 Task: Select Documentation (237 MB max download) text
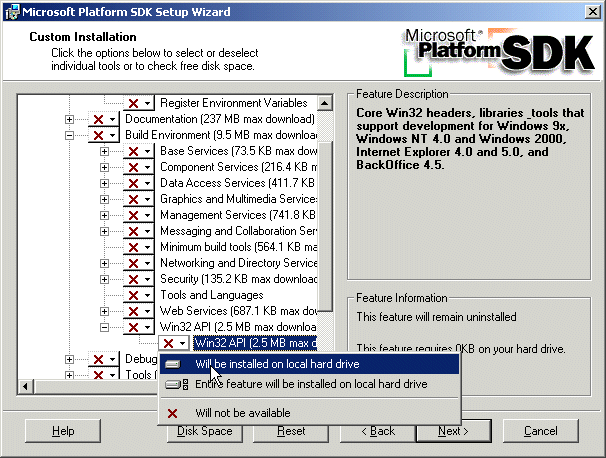point(220,119)
